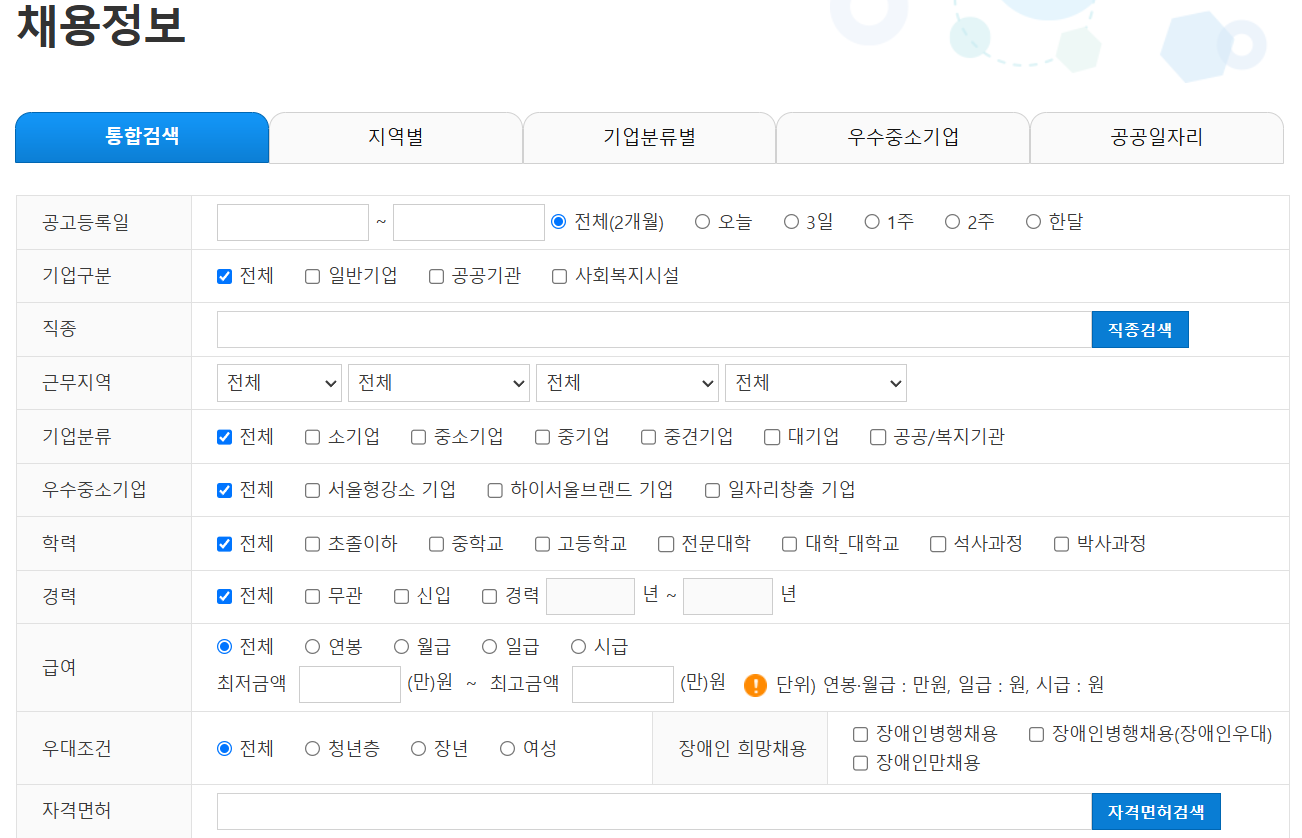
Task: Open the 공공일자리 tab
Action: coord(1156,137)
